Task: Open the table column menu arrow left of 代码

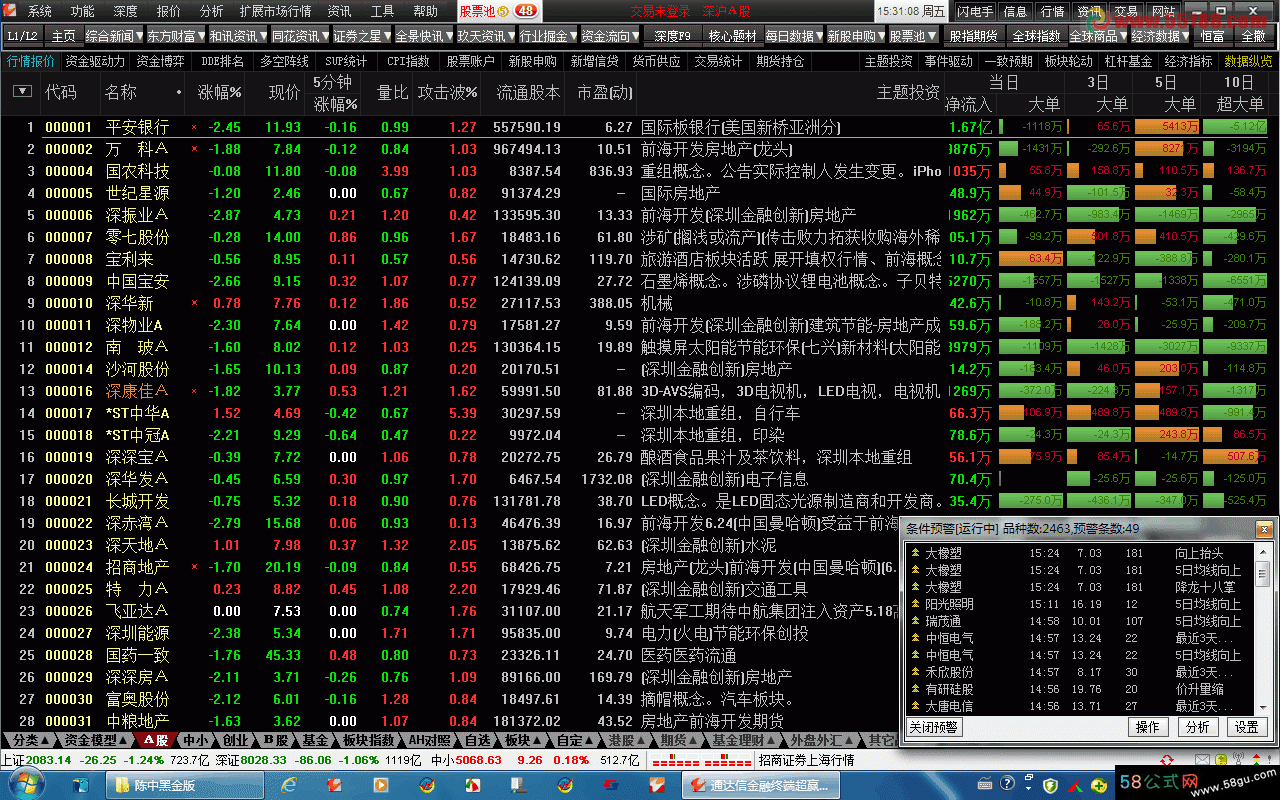Action: coord(22,91)
